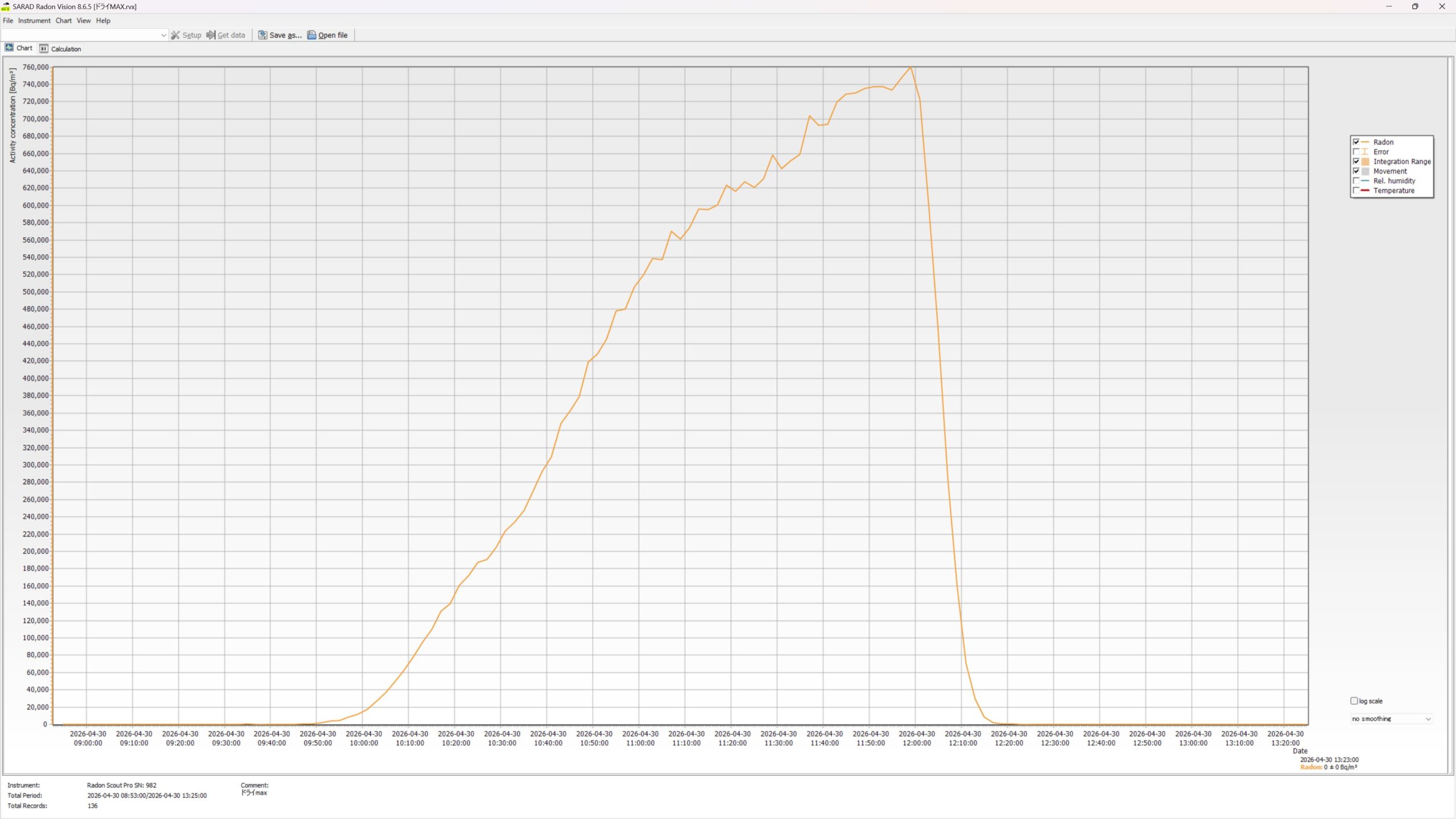Click the Total Period value text
Screen dimensions: 1456x819
pyautogui.click(x=147, y=796)
